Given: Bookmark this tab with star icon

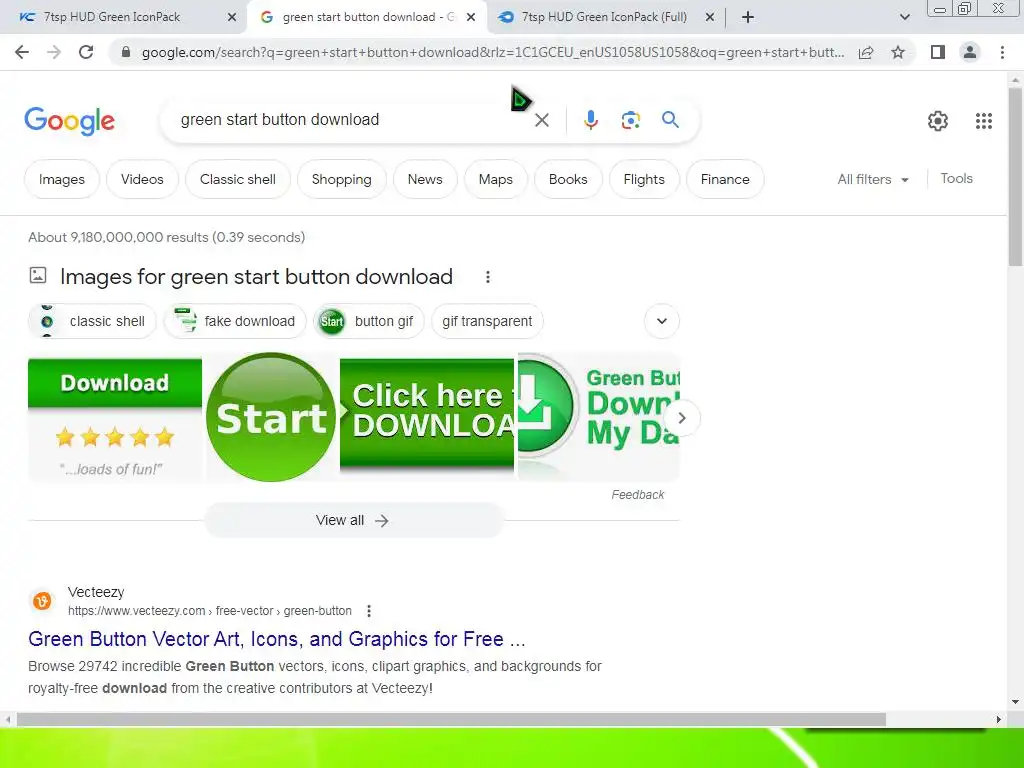Looking at the screenshot, I should tap(898, 52).
